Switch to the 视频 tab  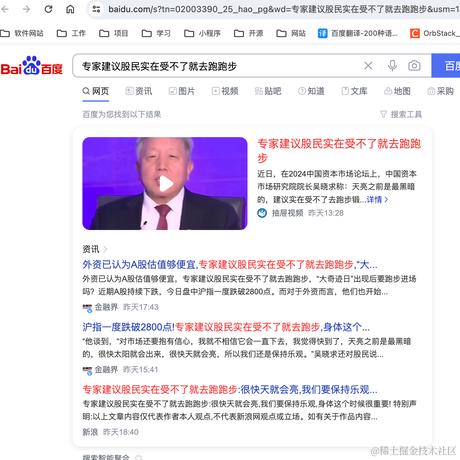[225, 91]
